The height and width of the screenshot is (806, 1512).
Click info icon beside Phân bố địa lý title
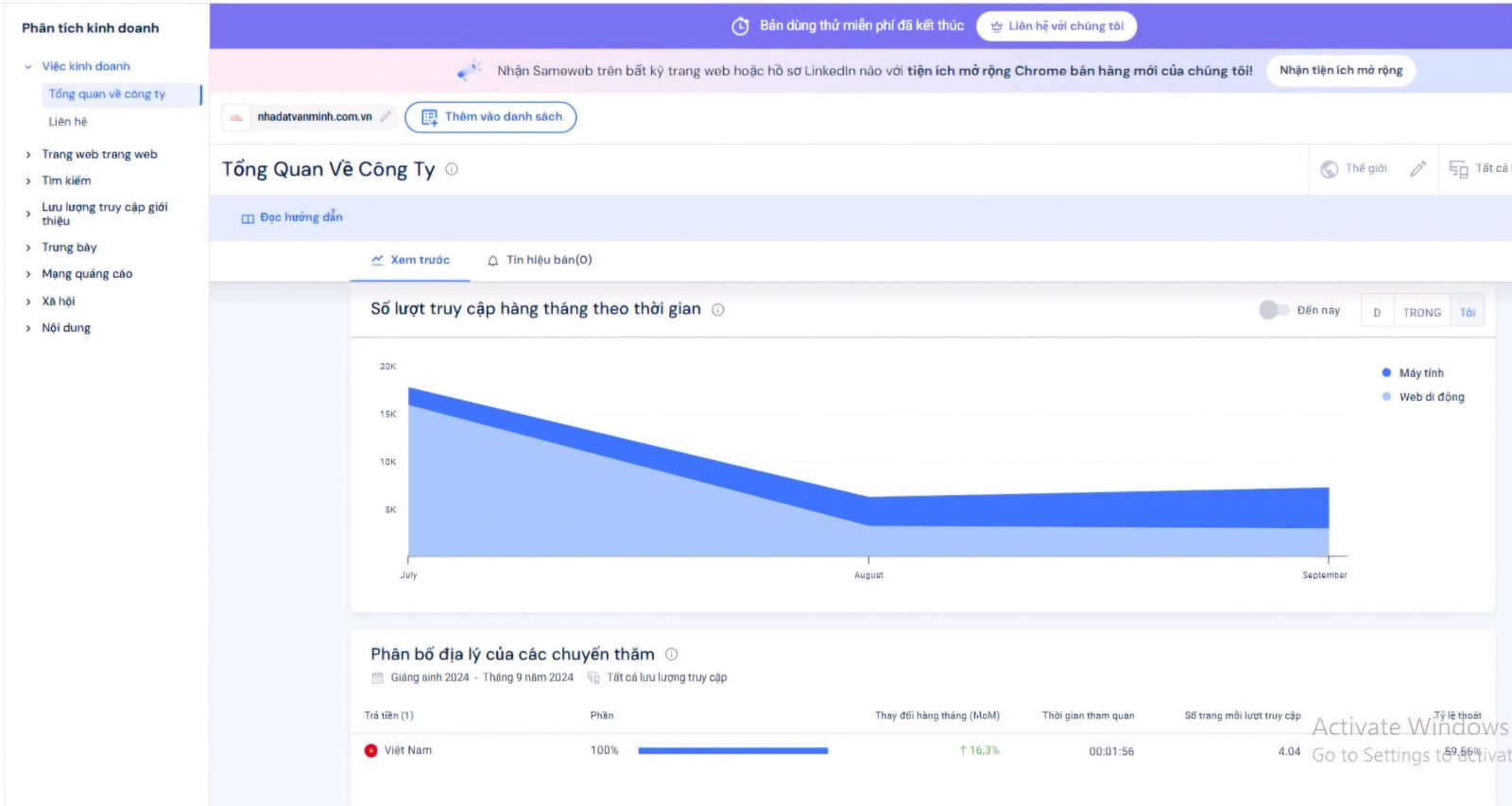(x=672, y=654)
